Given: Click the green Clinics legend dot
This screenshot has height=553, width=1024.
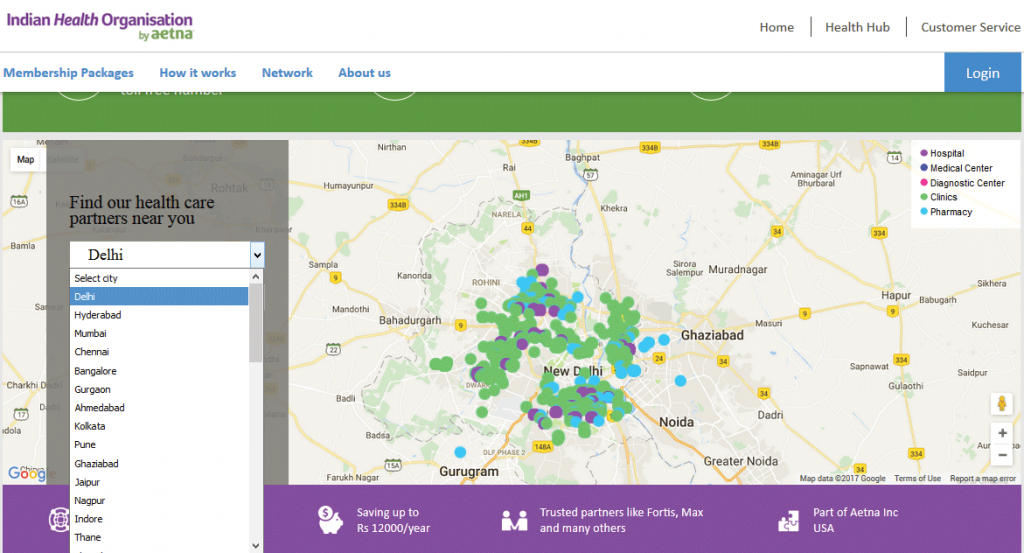Looking at the screenshot, I should coord(923,197).
